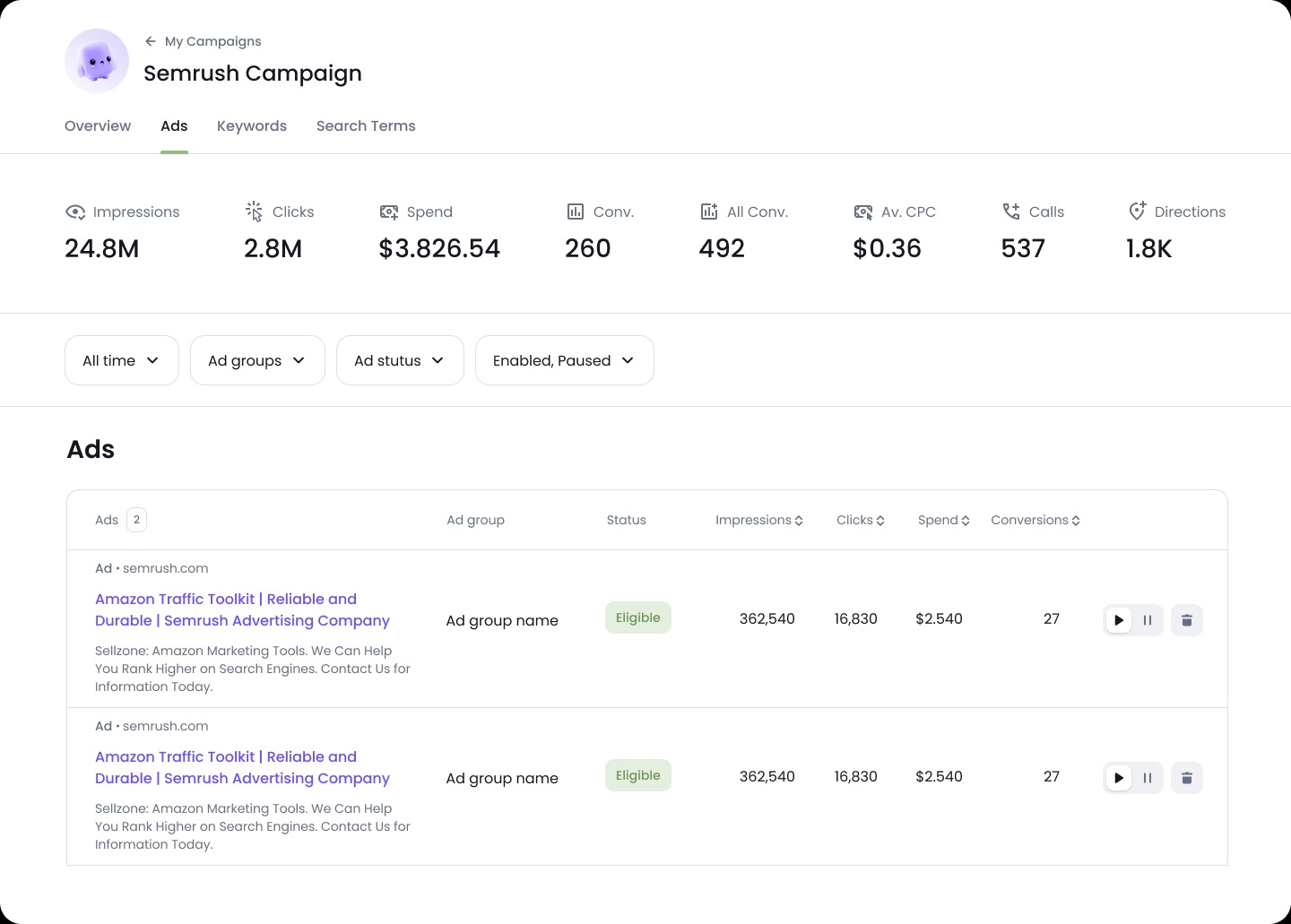
Task: Pause the first ad
Action: click(1148, 620)
